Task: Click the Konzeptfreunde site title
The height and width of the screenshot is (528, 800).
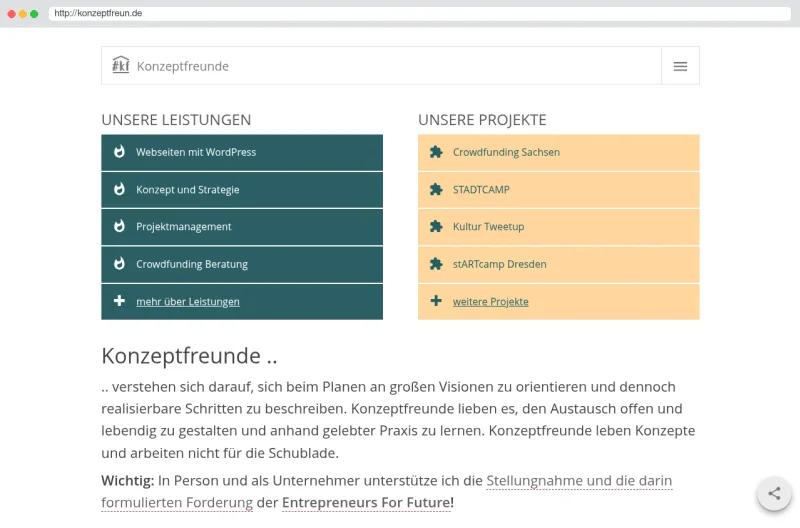Action: (183, 66)
